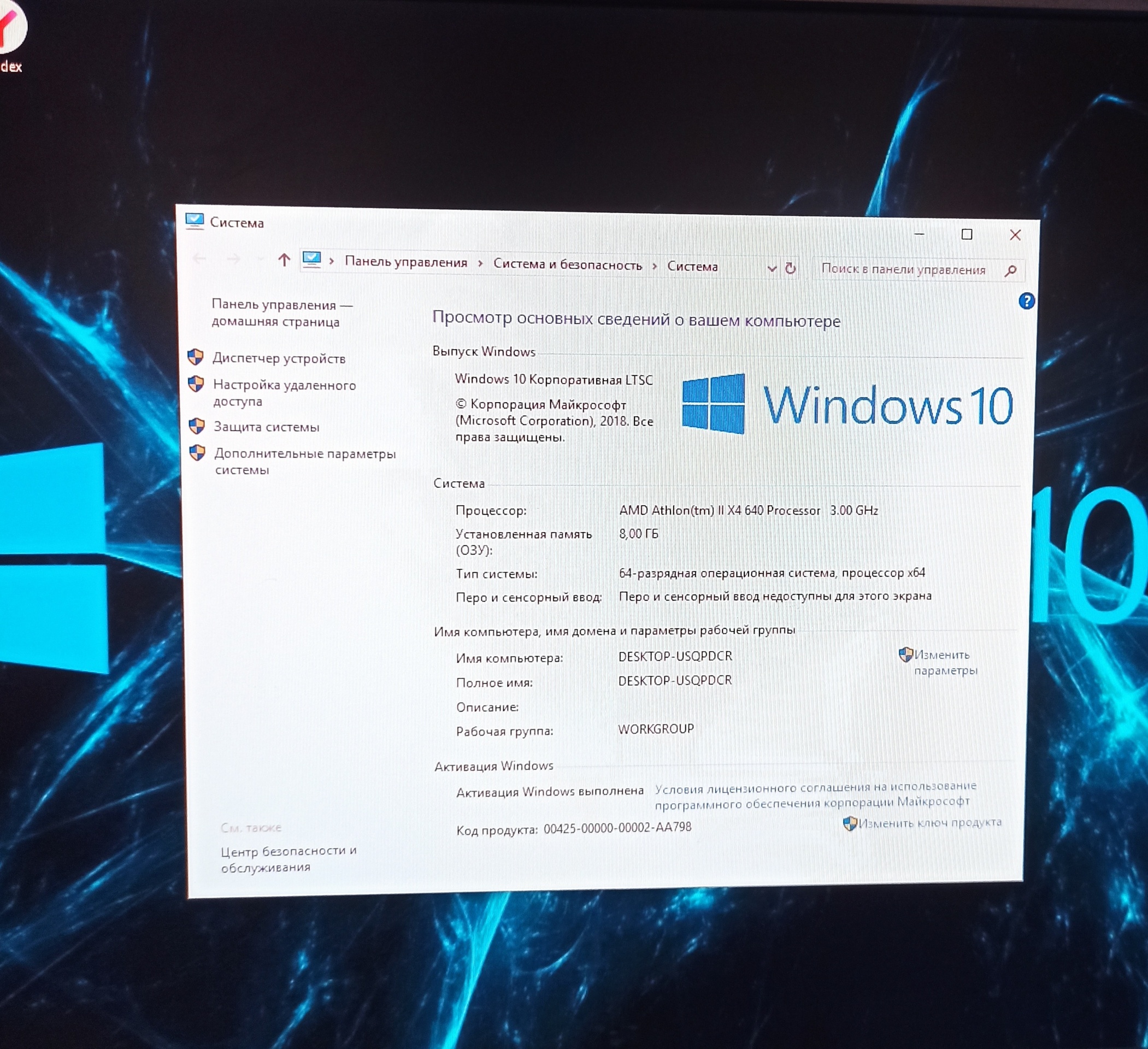Minimize the Система window

[919, 234]
